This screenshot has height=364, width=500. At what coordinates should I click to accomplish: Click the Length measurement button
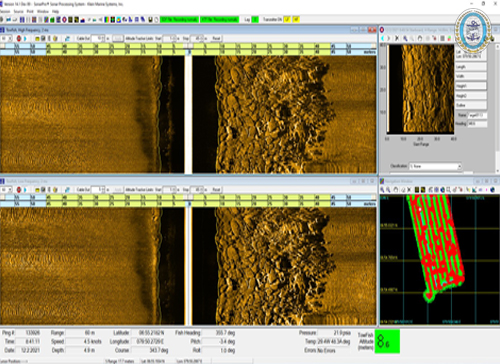(471, 67)
